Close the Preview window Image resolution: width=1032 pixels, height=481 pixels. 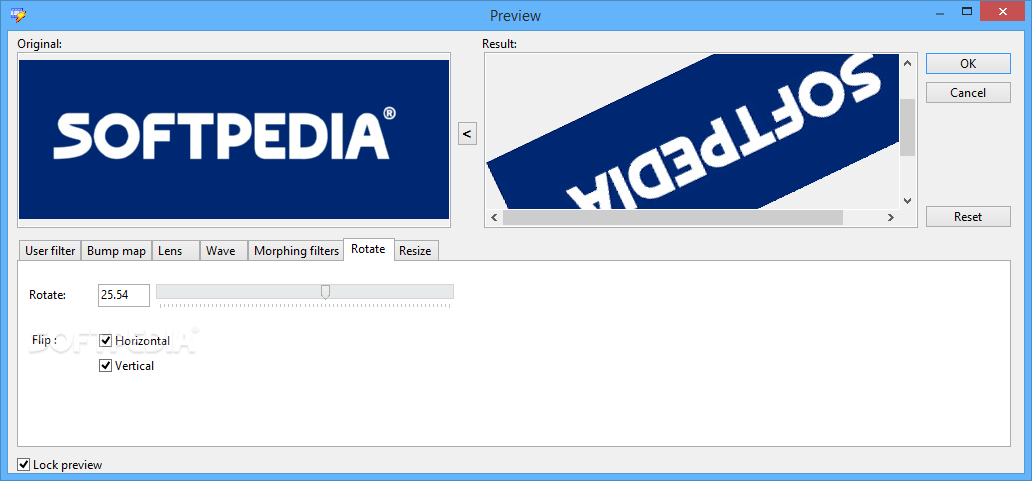[x=1002, y=11]
